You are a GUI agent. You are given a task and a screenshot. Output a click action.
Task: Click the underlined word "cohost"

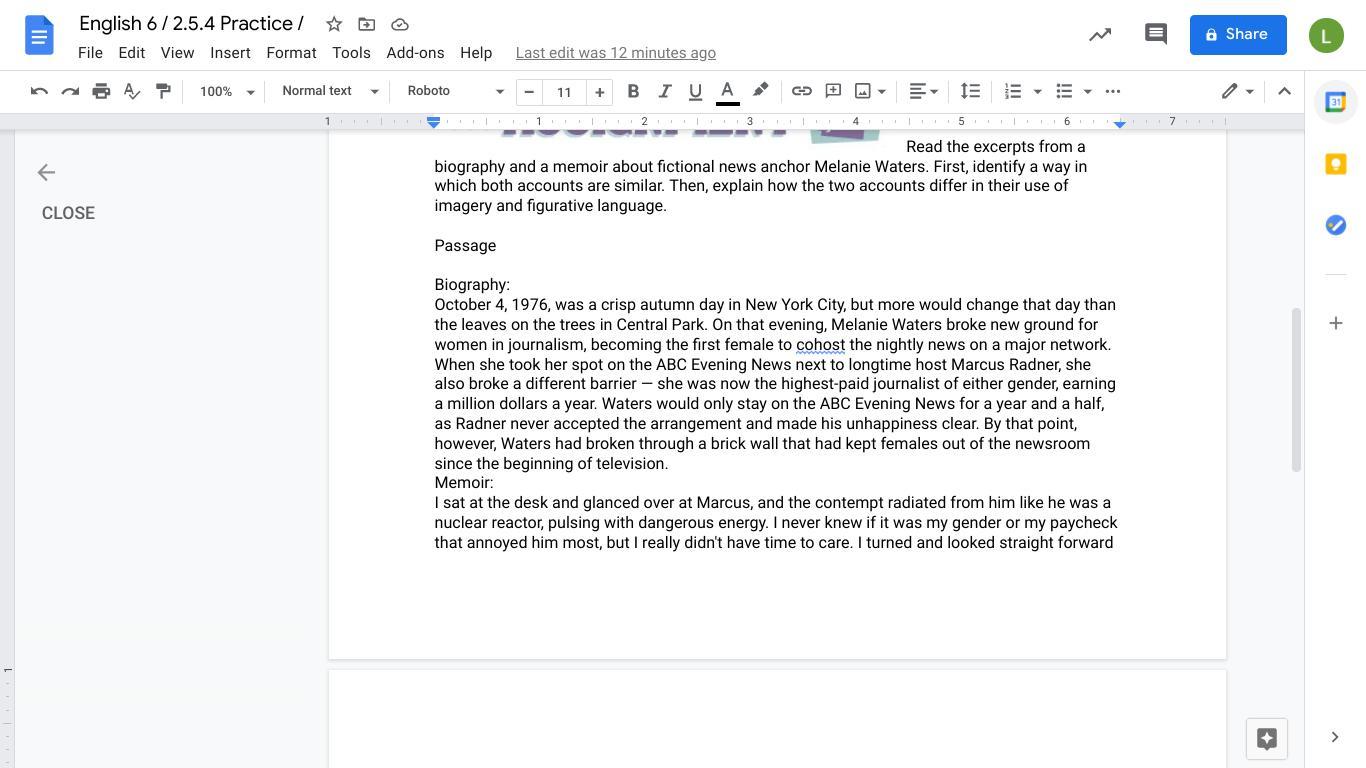click(821, 345)
